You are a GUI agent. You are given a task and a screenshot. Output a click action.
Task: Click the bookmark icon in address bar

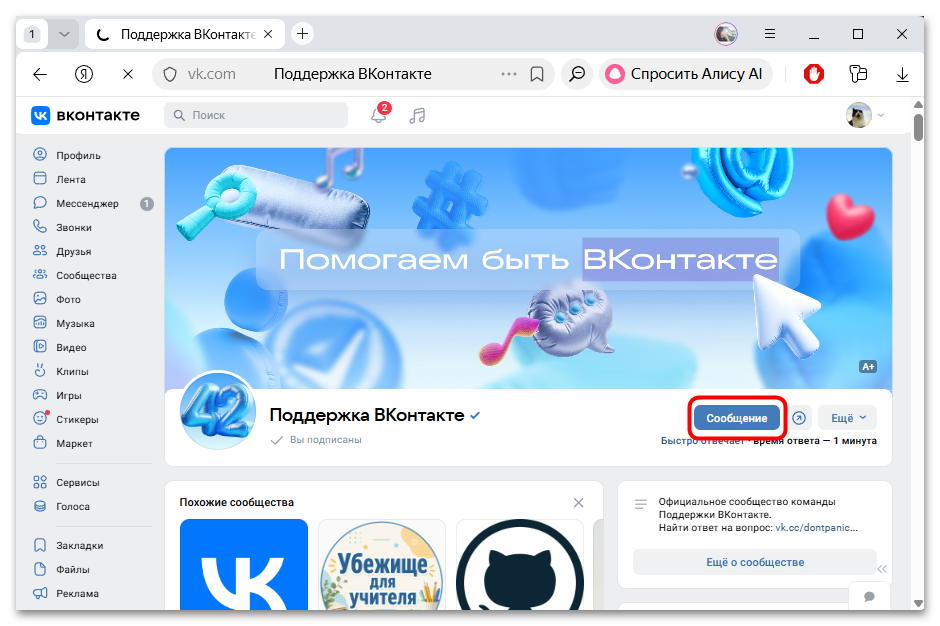537,74
